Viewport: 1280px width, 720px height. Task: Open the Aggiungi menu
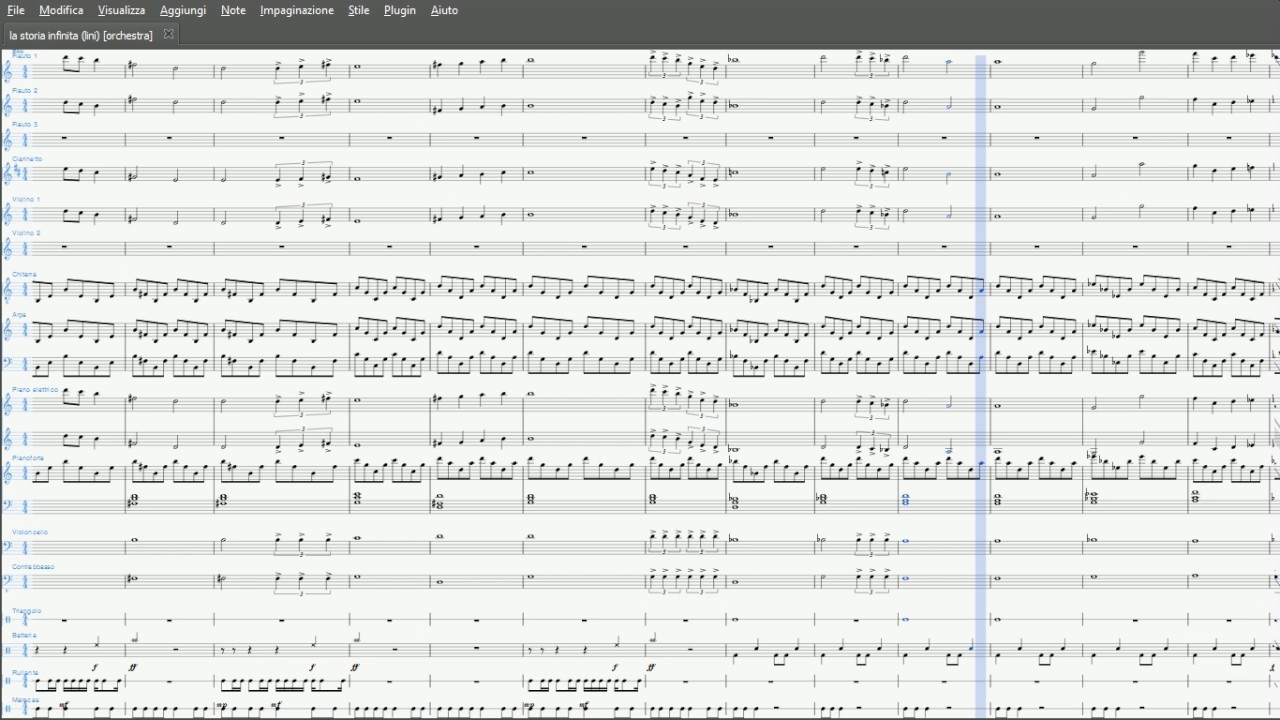click(183, 10)
